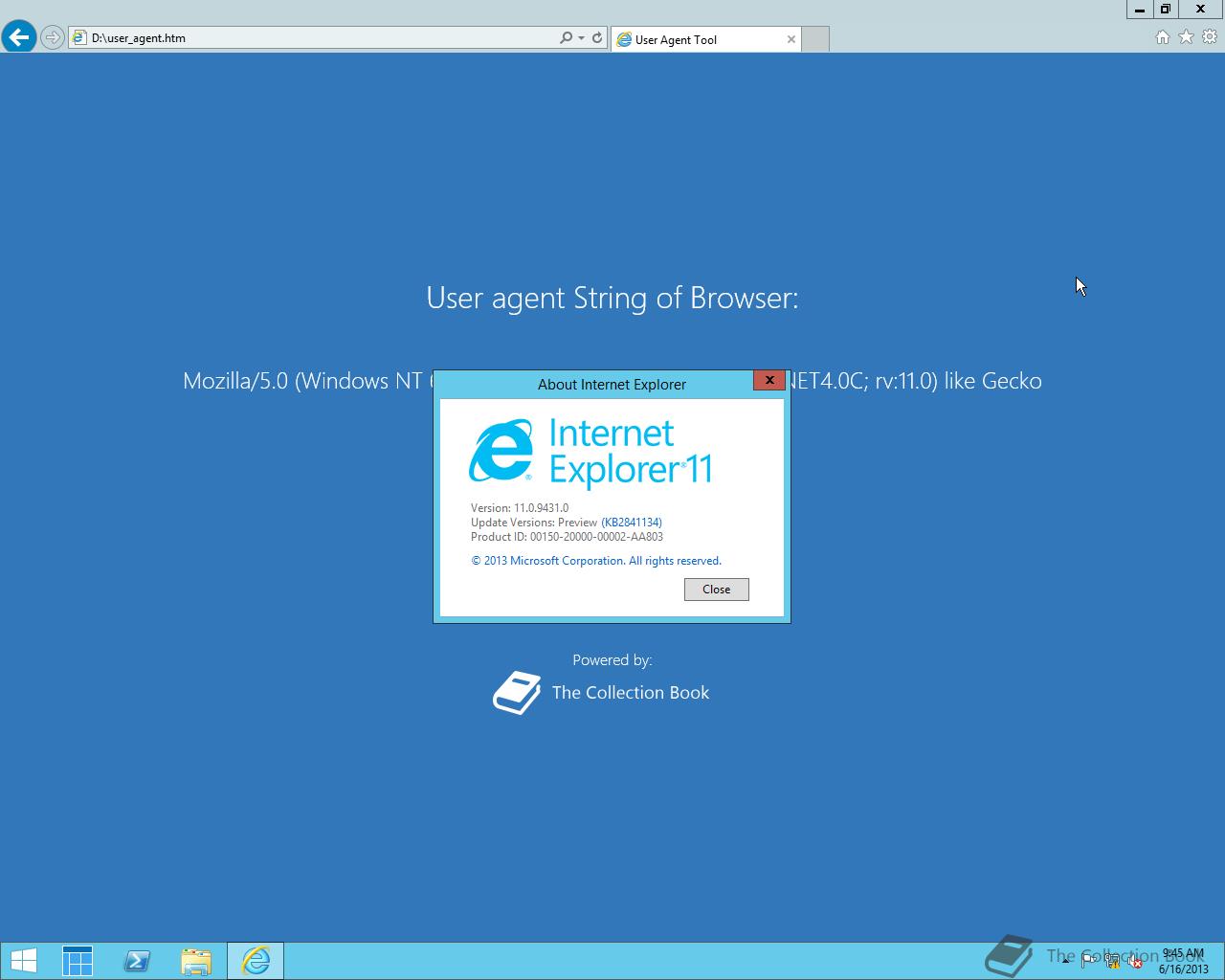Click The Collection Book text on the page

pyautogui.click(x=631, y=693)
